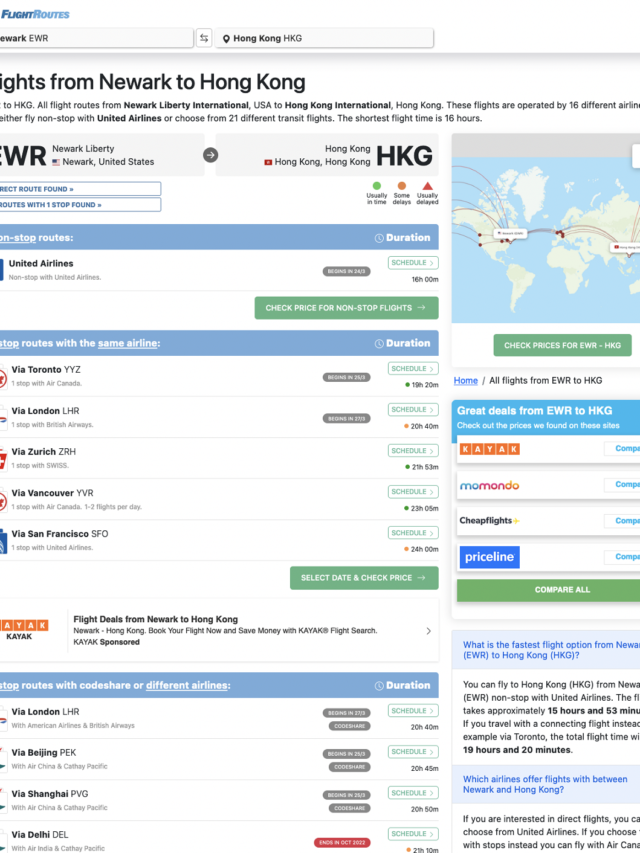Screen dimensions: 640x853
Task: Open SCHEDULE for Via London LHR with British Airways
Action: pos(413,410)
